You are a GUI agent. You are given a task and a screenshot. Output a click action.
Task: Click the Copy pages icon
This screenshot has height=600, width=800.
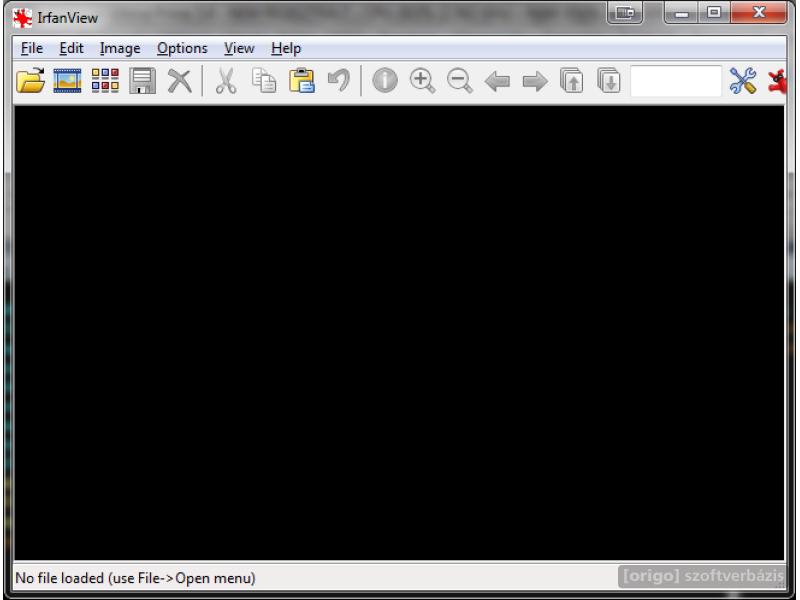(264, 81)
